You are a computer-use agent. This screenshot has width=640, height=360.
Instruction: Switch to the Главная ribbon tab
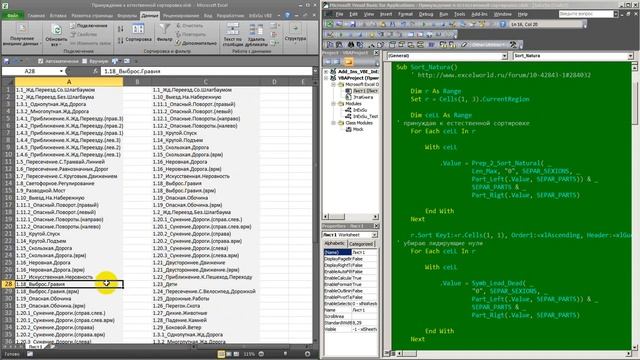pos(36,16)
